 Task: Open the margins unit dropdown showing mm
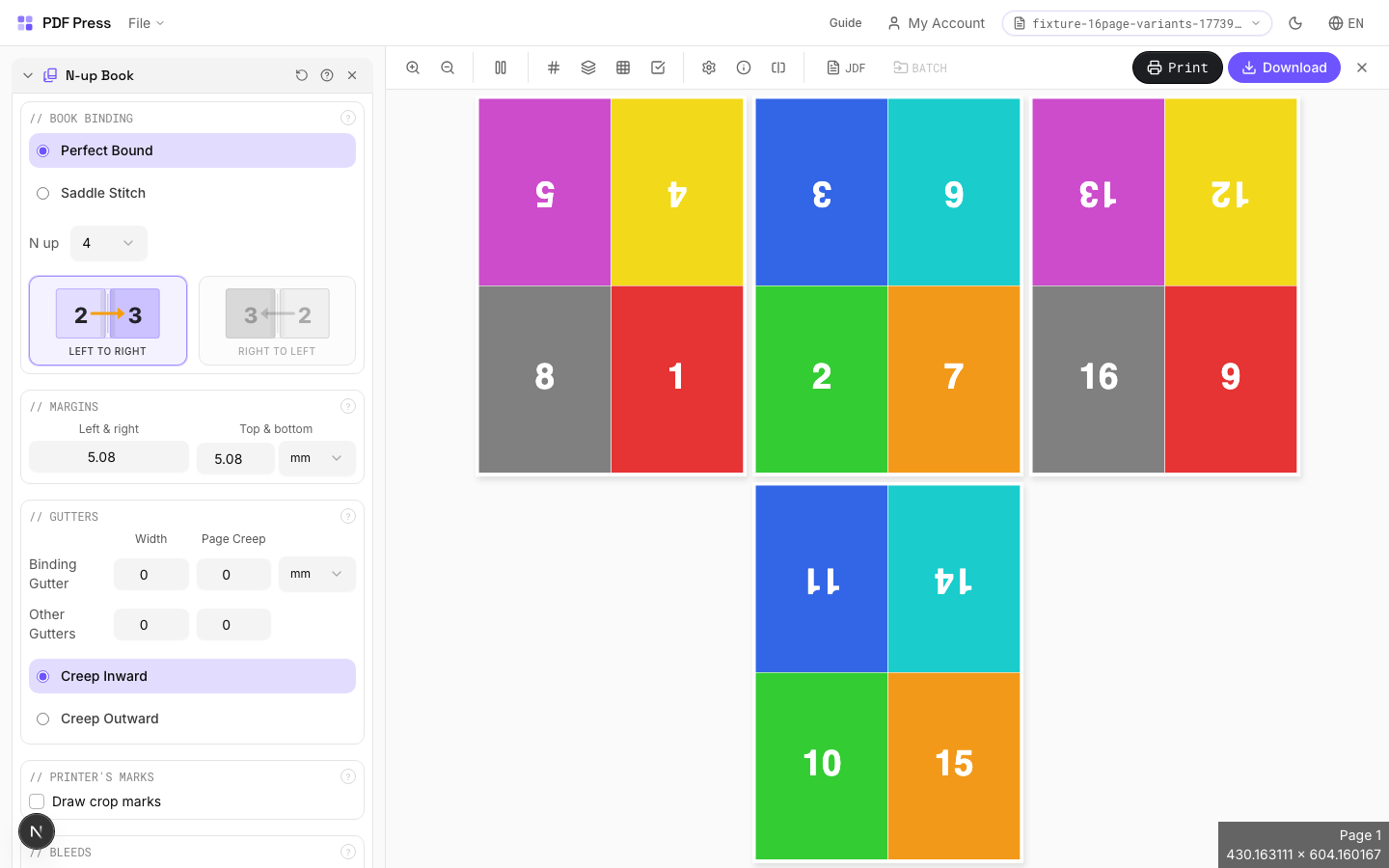316,459
